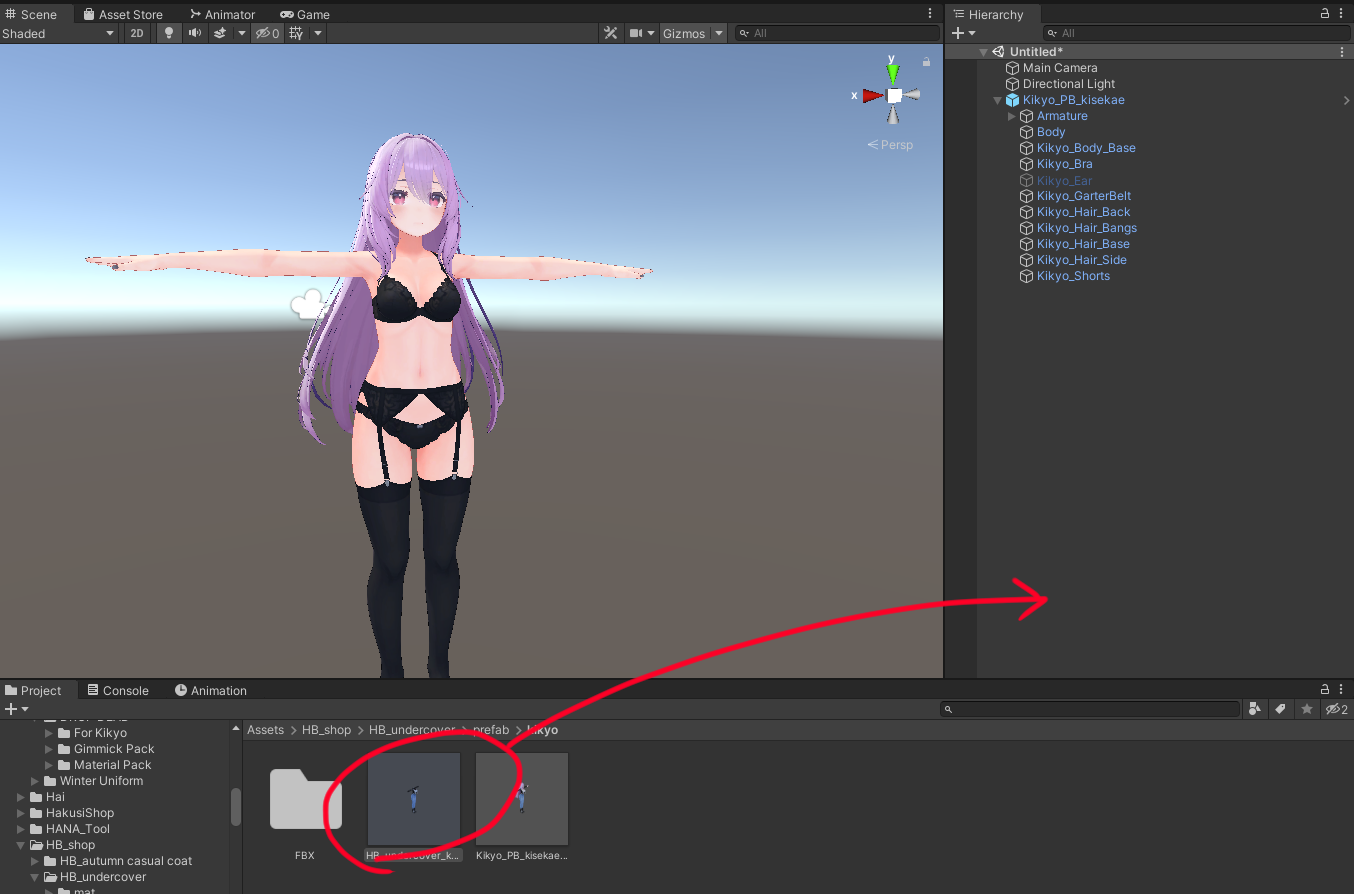1354x894 pixels.
Task: Click search by label tag icon
Action: [1280, 709]
